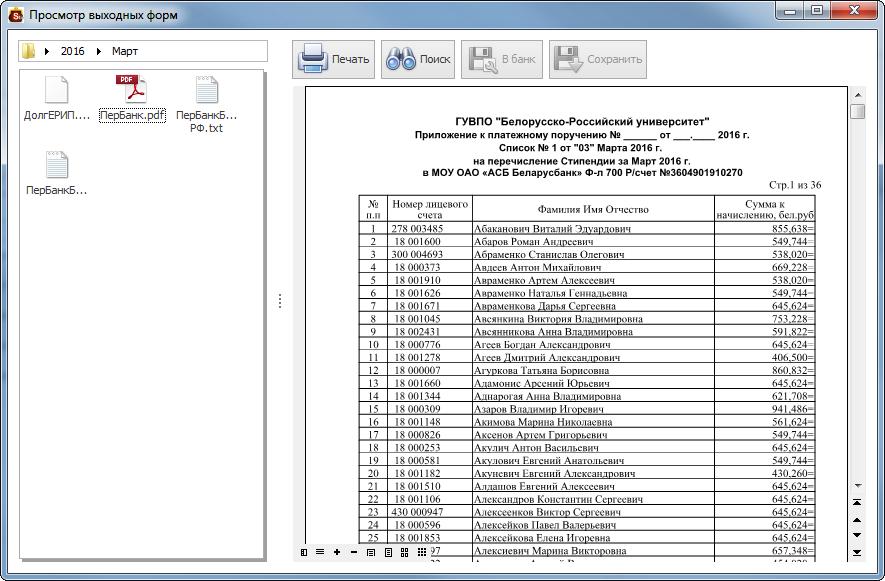The height and width of the screenshot is (581, 885).
Task: Click scrollbar up arrow of preview
Action: (x=858, y=95)
